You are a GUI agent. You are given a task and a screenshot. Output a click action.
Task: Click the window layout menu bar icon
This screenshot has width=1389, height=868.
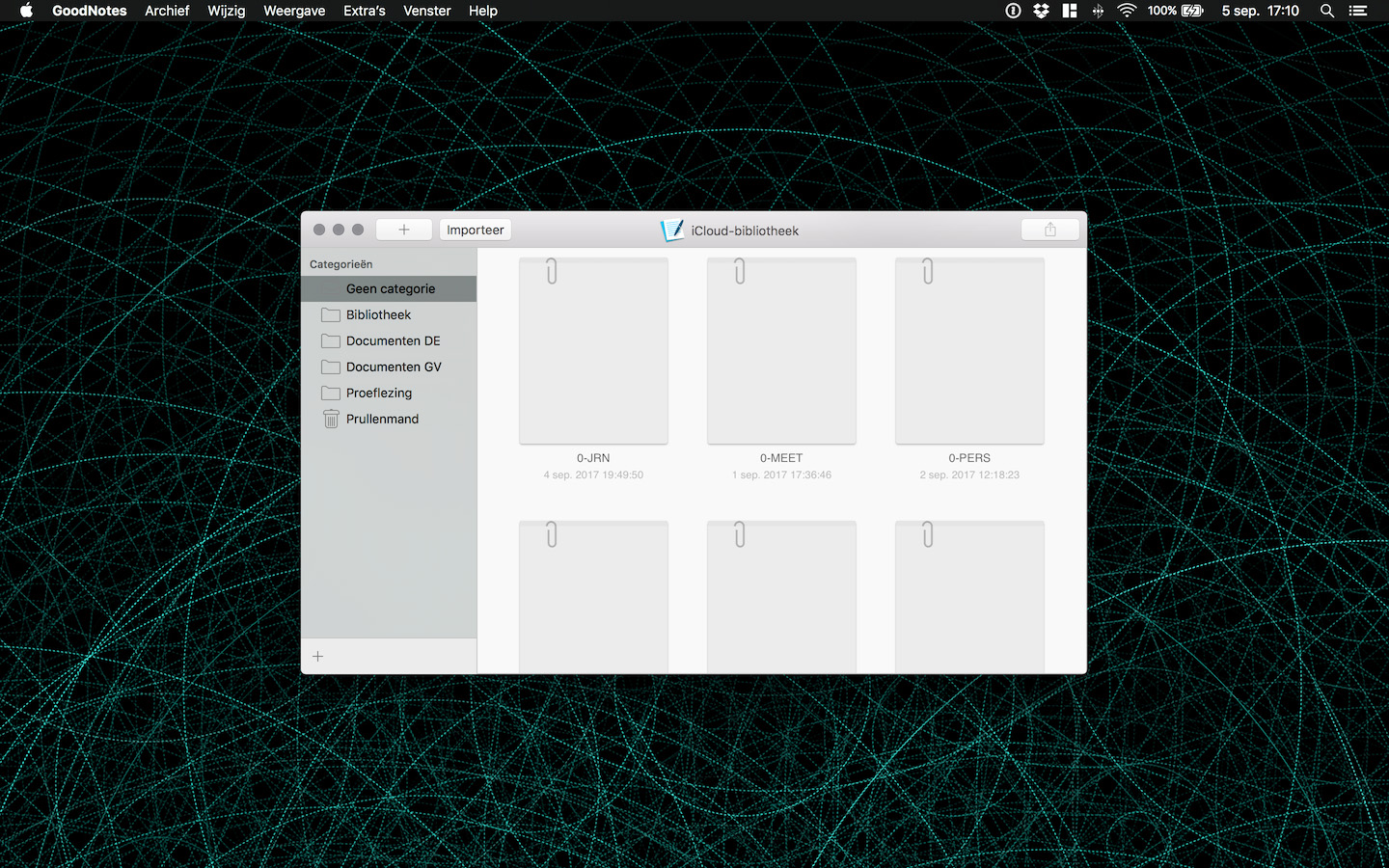[x=1070, y=11]
